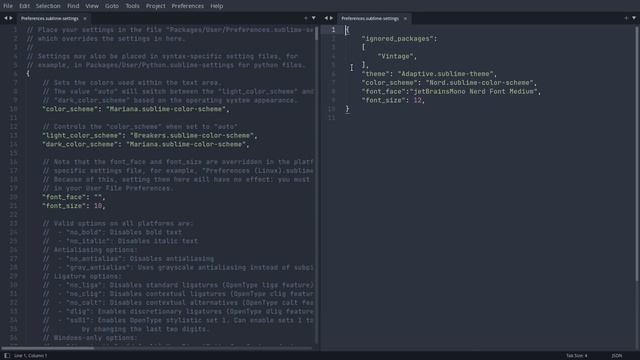Viewport: 640px width, 360px height.
Task: Click "Adaptive.sublime-theme" value
Action: 445,74
